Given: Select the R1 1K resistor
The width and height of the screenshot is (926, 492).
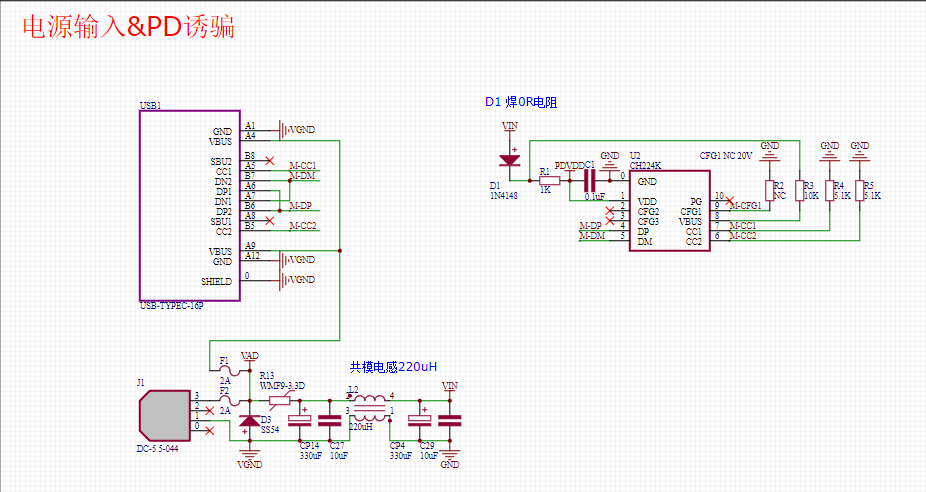Looking at the screenshot, I should point(549,181).
